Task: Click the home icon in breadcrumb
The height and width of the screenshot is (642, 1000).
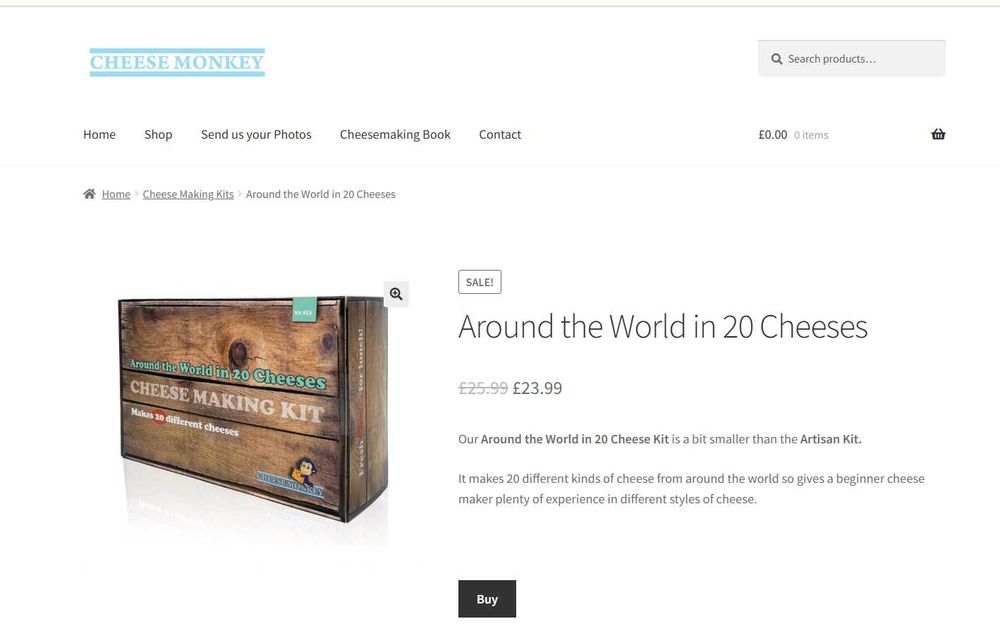Action: (x=89, y=194)
